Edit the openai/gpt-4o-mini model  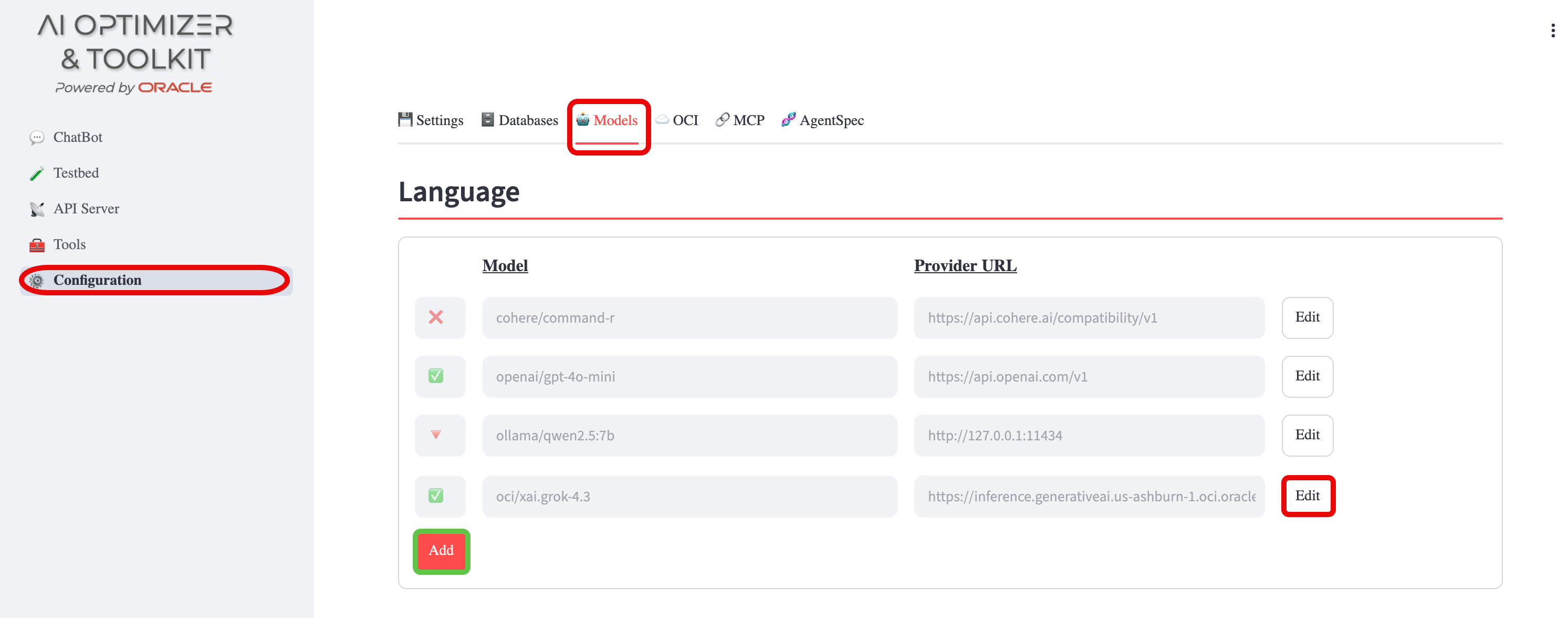1308,377
